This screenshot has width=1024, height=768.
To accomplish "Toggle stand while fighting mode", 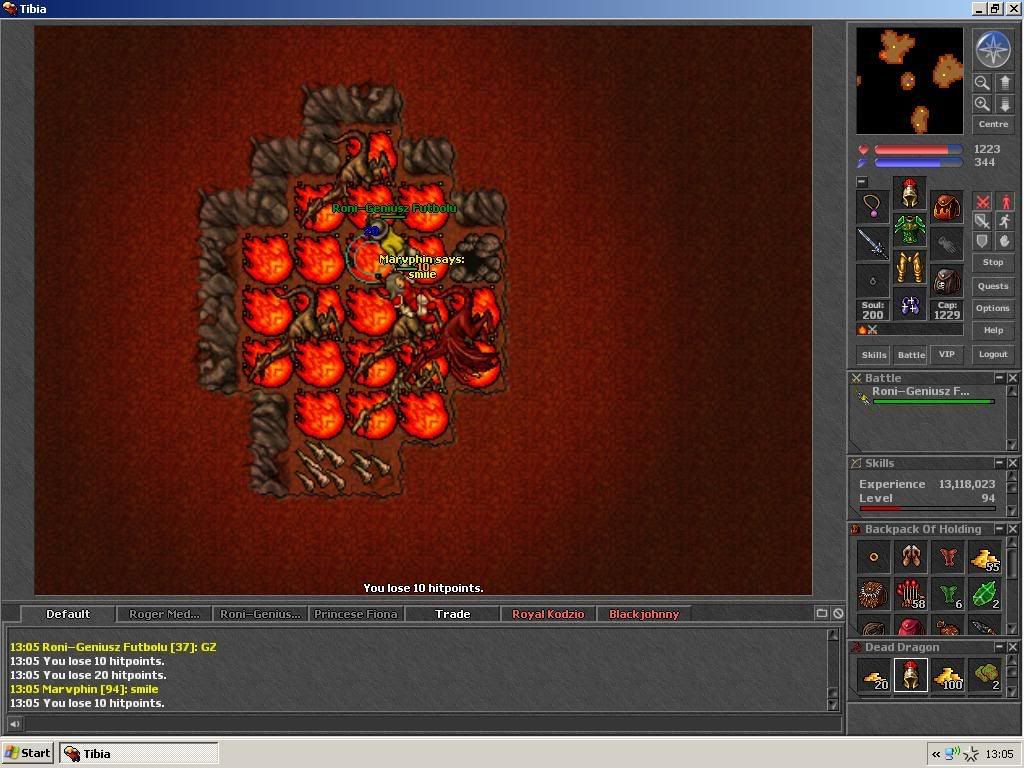I will click(x=1004, y=202).
